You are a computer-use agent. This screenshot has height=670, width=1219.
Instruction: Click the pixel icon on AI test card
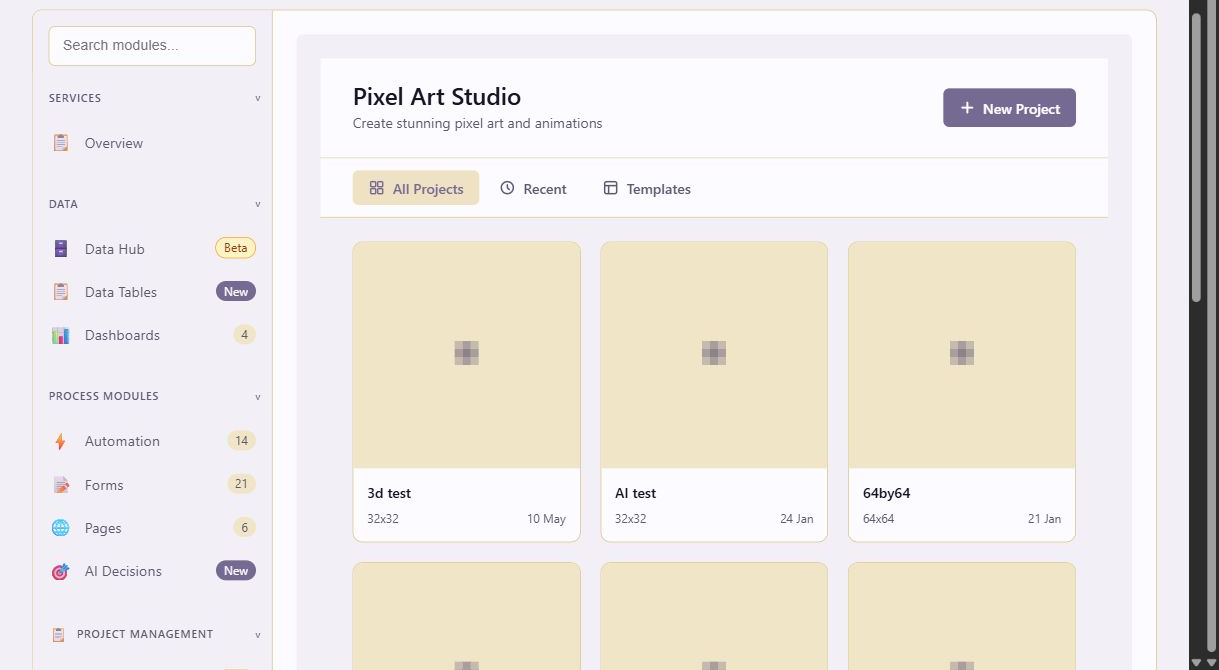coord(714,353)
